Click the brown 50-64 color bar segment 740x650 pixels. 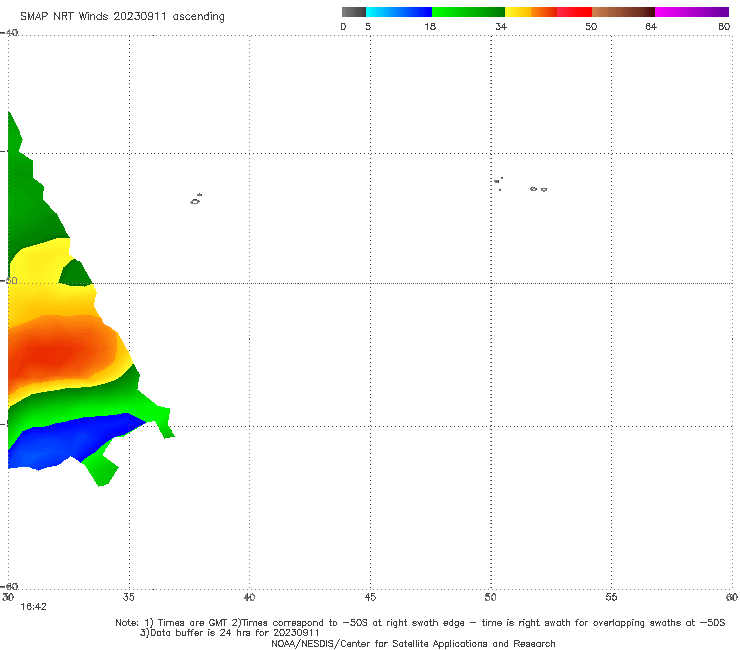[623, 12]
